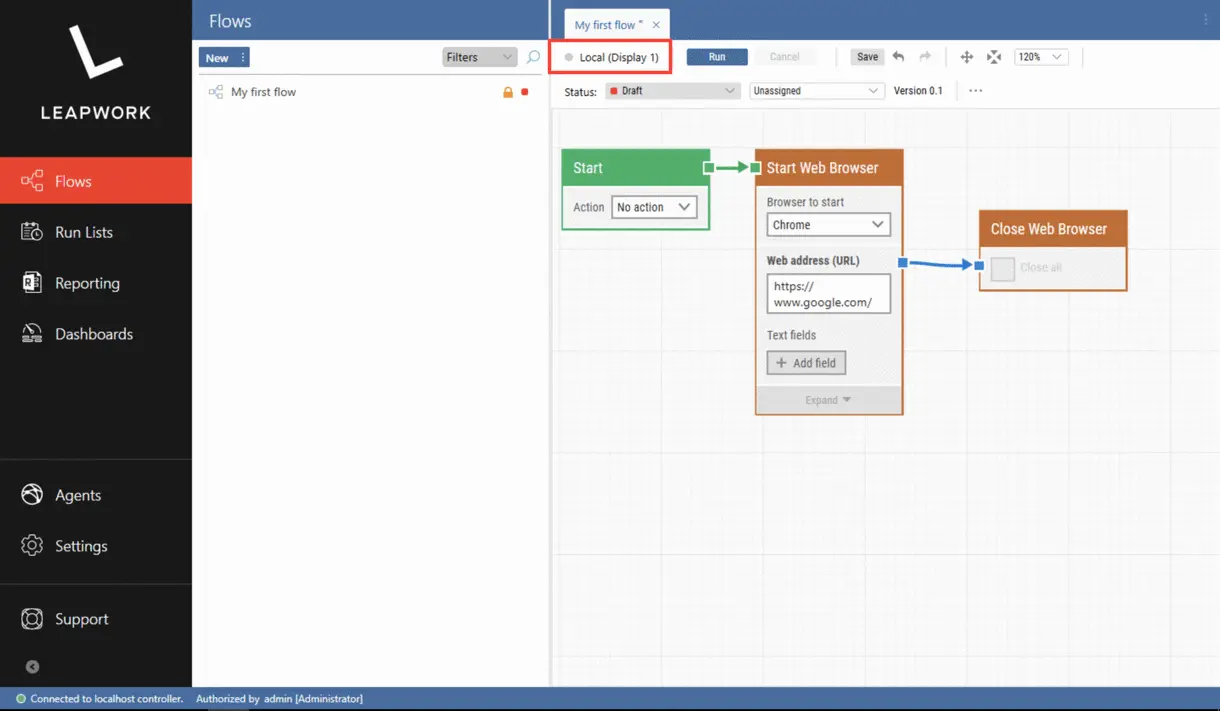This screenshot has height=711, width=1220.
Task: Click the fit-to-screen icon in toolbar
Action: pyautogui.click(x=993, y=57)
